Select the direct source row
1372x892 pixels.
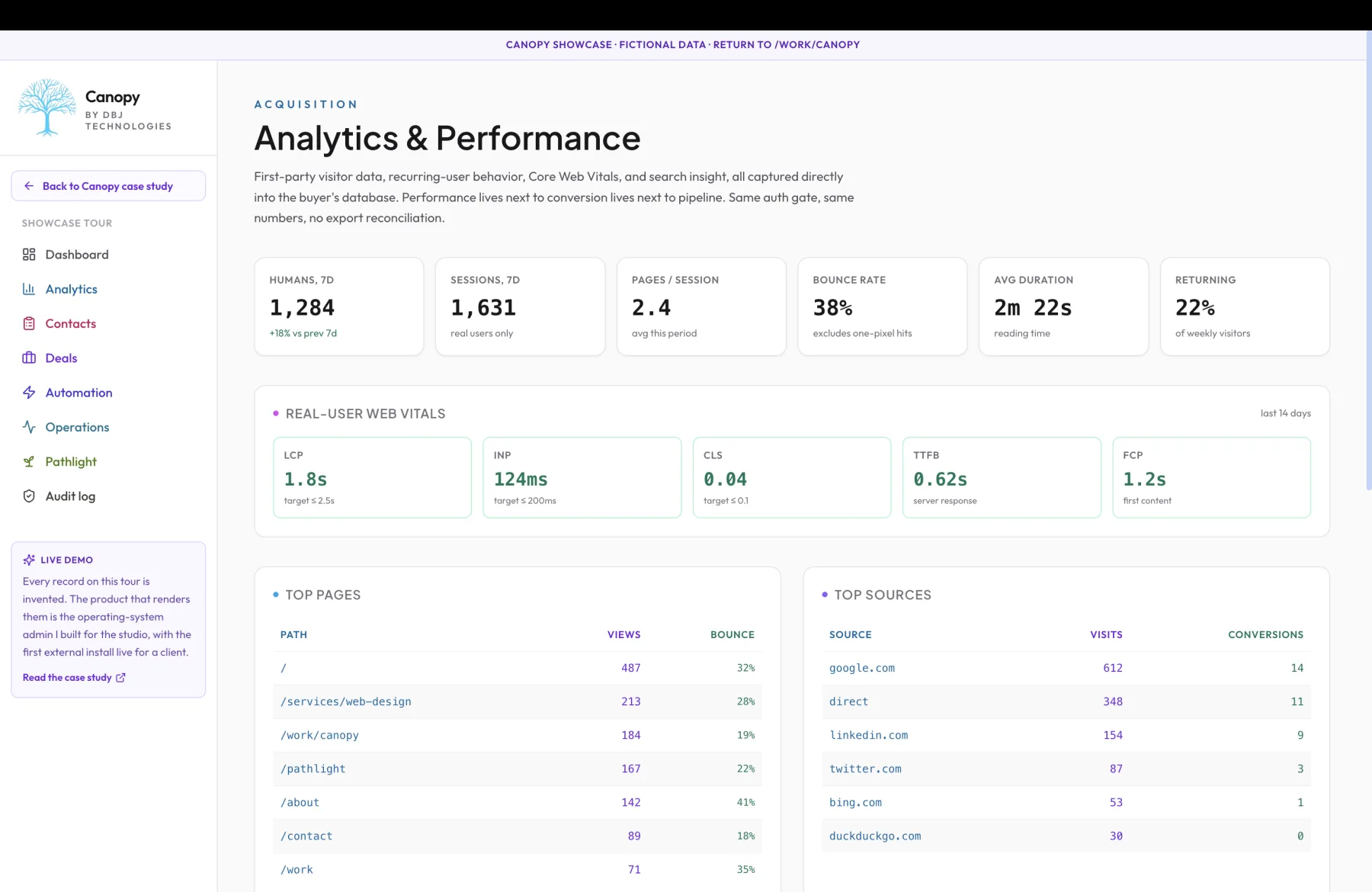click(1066, 701)
